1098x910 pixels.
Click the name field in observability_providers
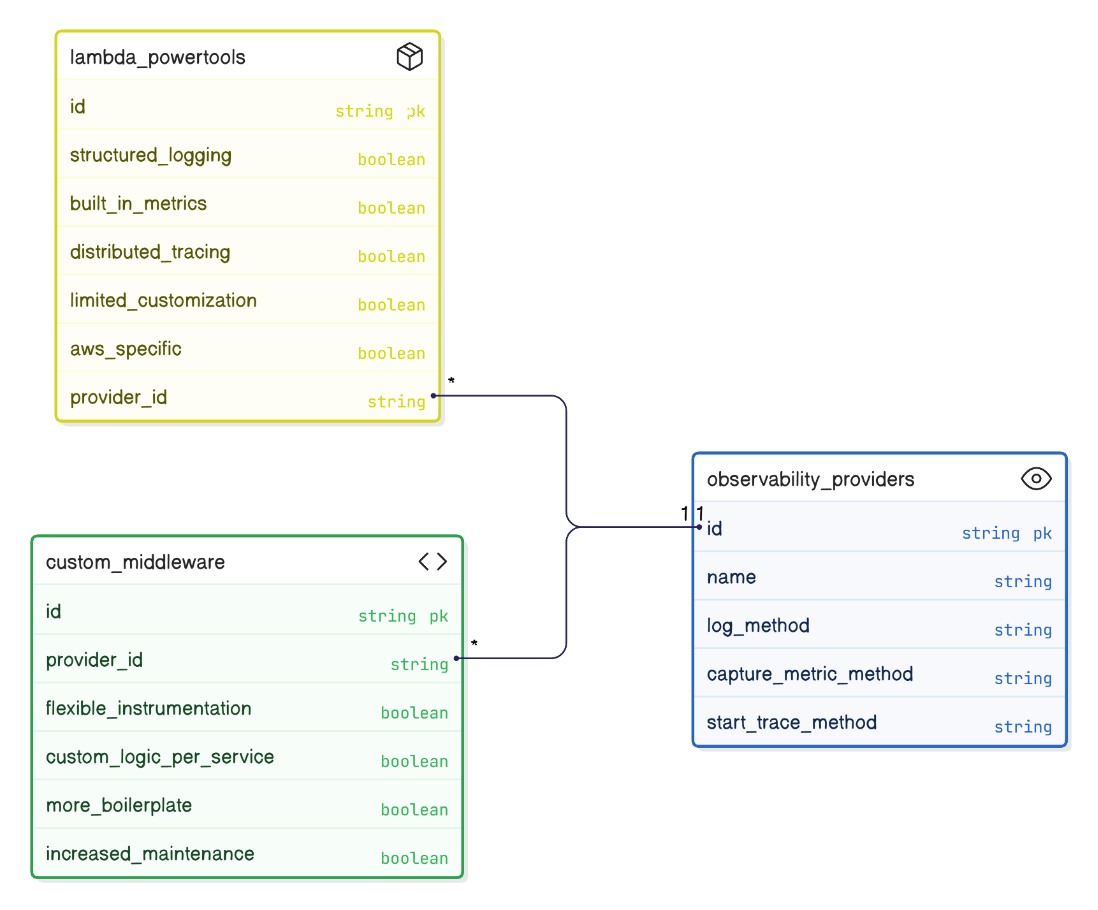[x=880, y=575]
